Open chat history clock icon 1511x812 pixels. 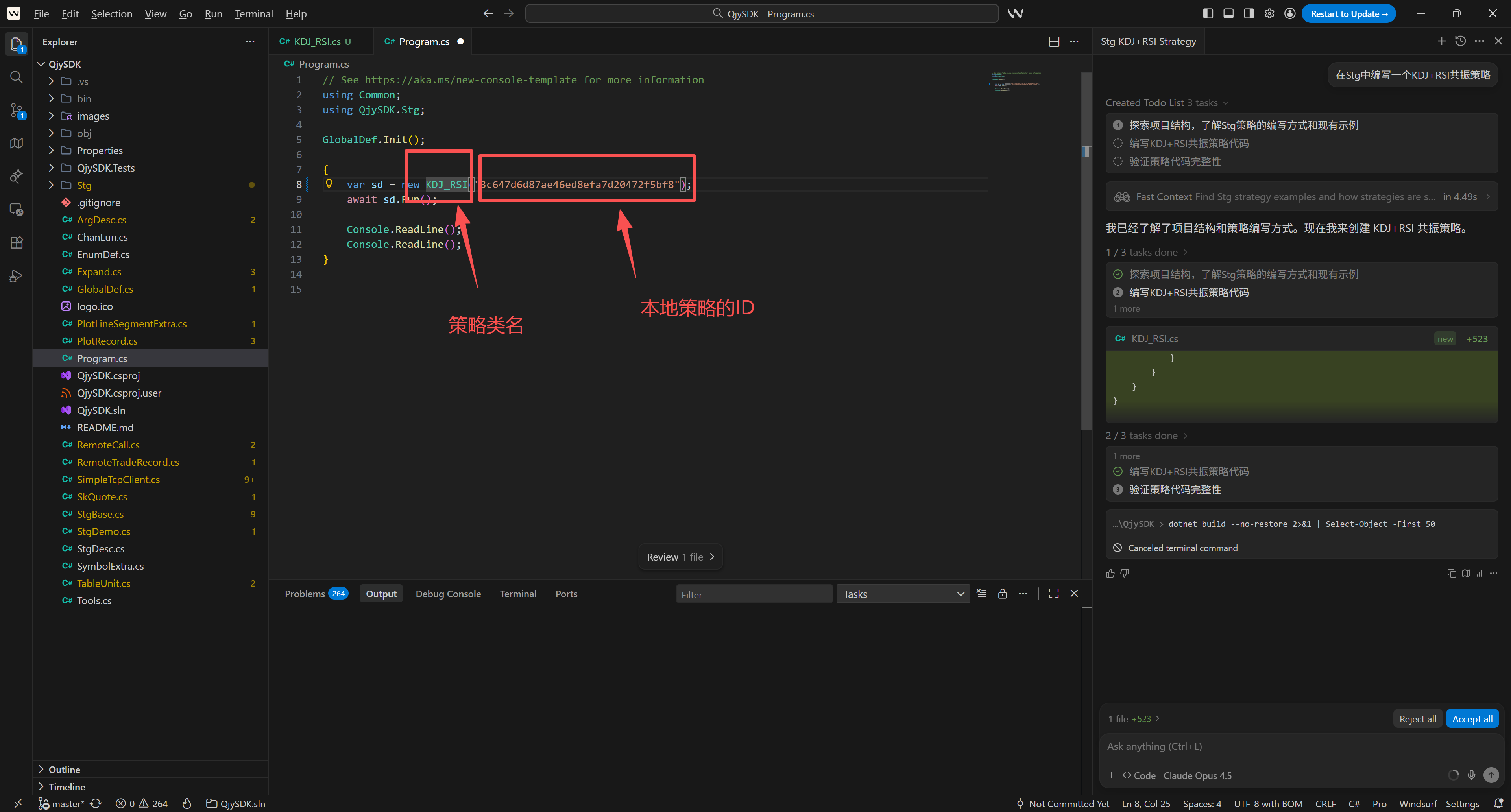pyautogui.click(x=1461, y=41)
